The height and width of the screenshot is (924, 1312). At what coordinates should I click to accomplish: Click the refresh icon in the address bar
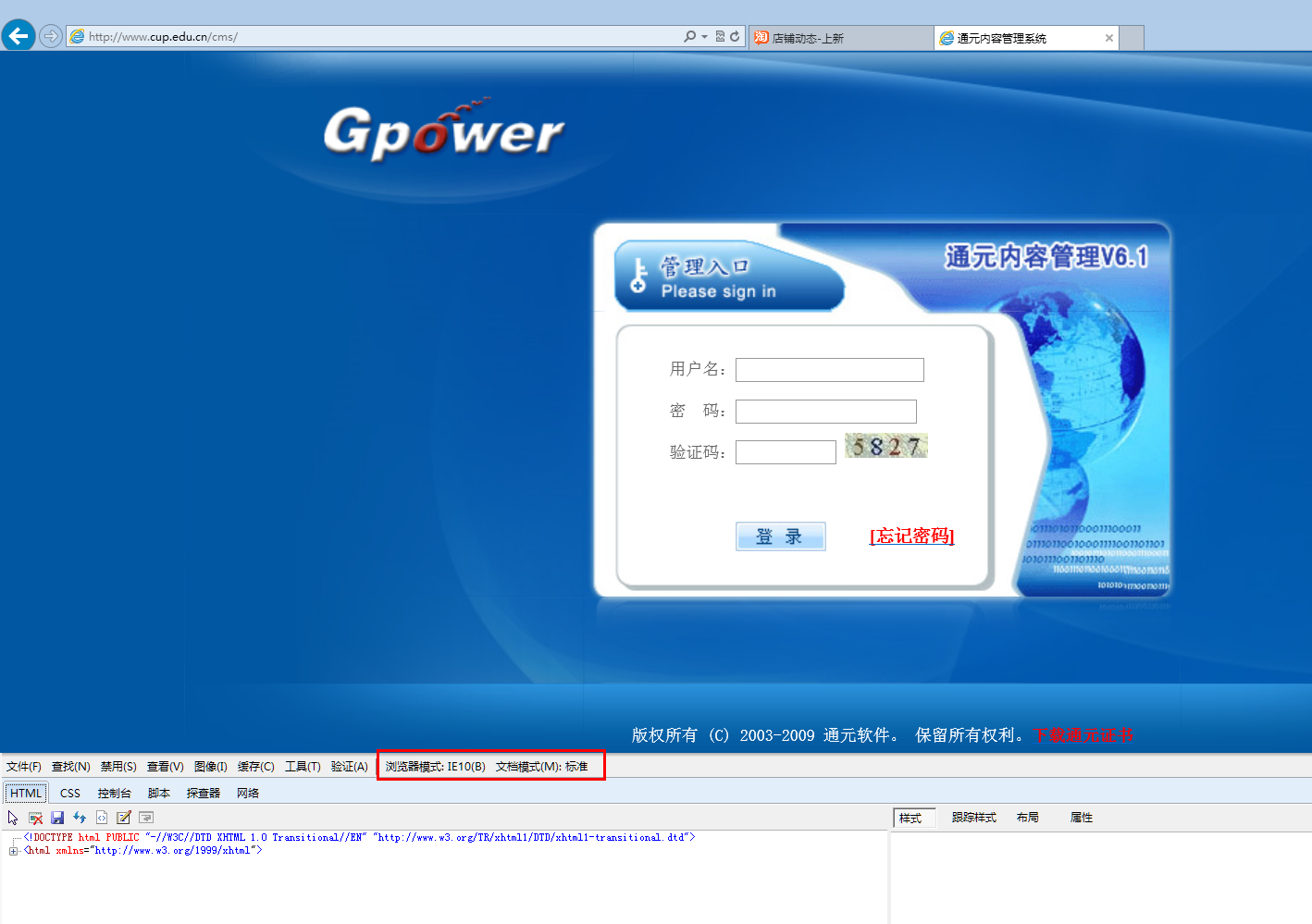coord(735,37)
